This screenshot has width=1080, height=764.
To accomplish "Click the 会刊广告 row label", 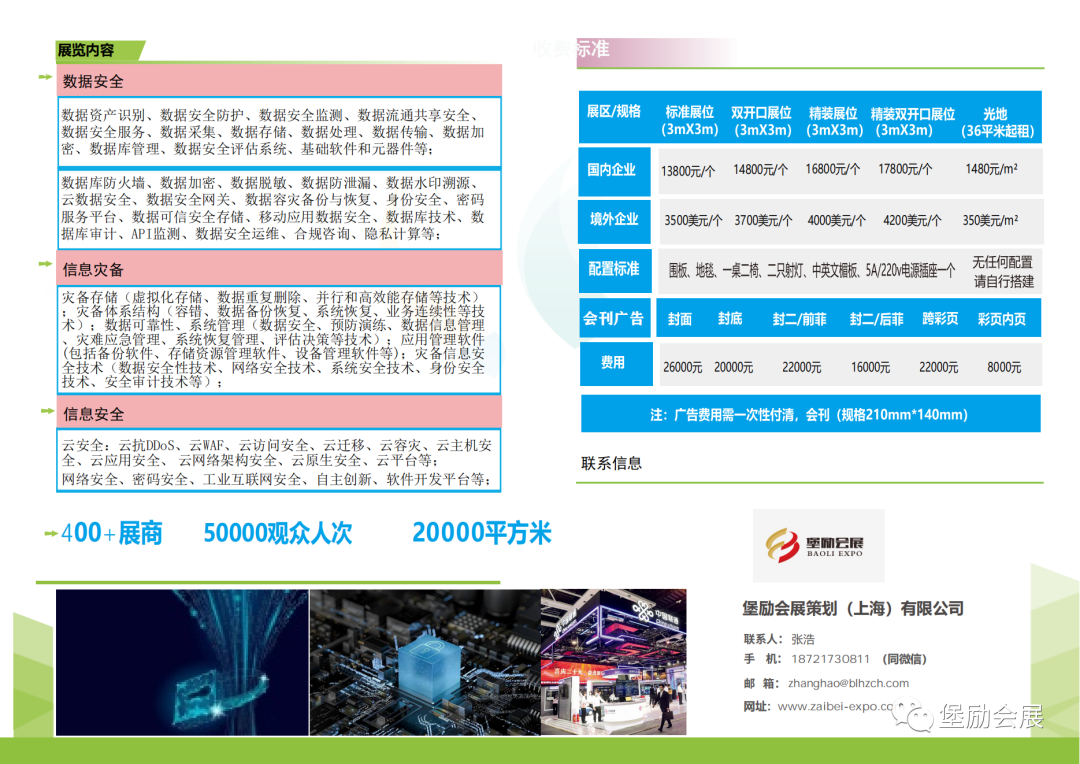I will coord(613,318).
